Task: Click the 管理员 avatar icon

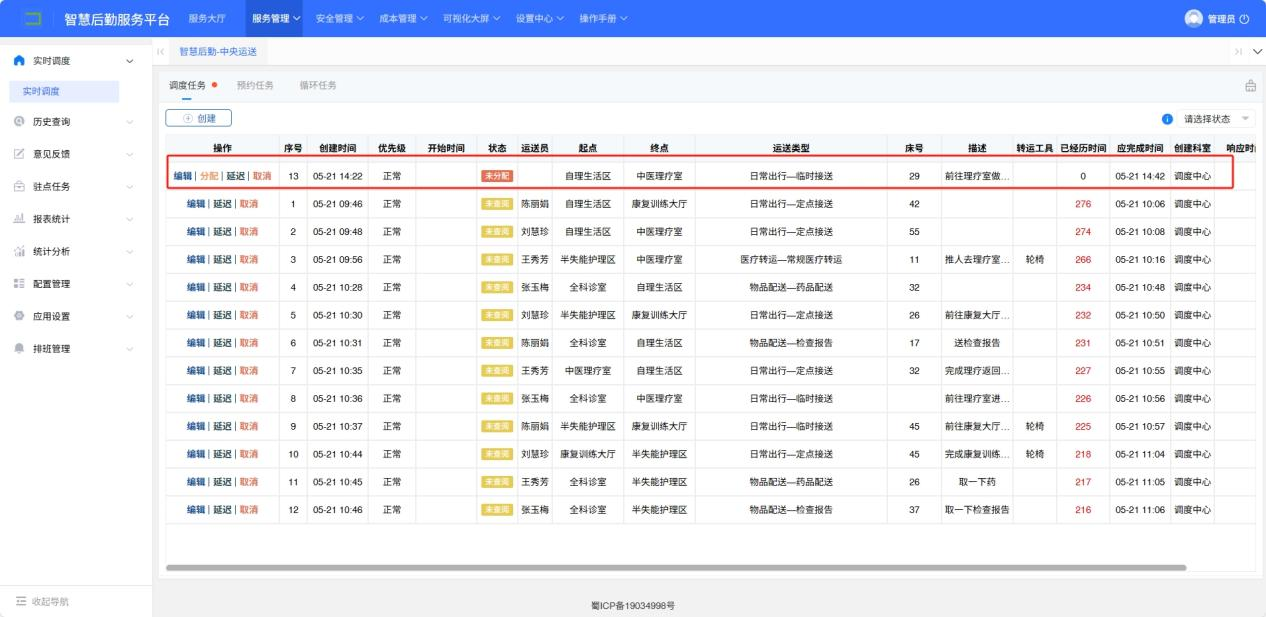Action: [1193, 19]
